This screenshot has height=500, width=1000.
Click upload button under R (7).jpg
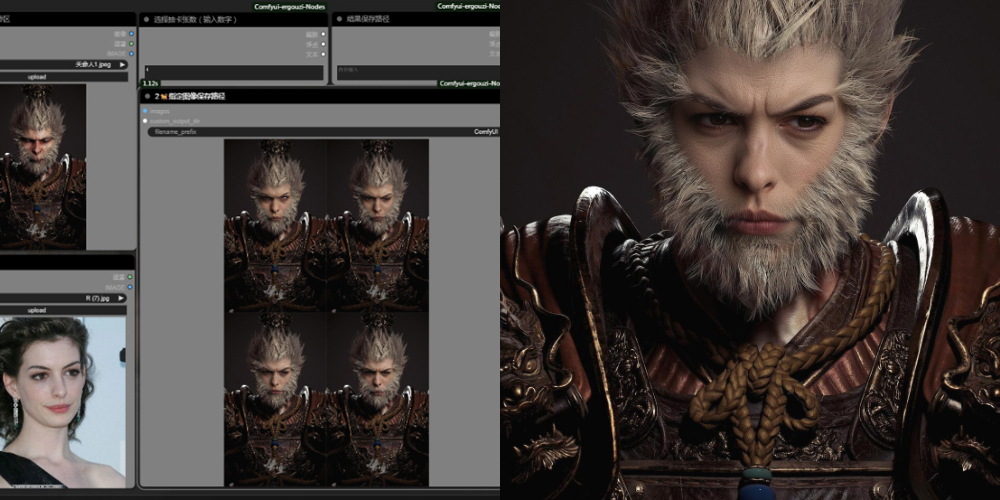pyautogui.click(x=63, y=310)
